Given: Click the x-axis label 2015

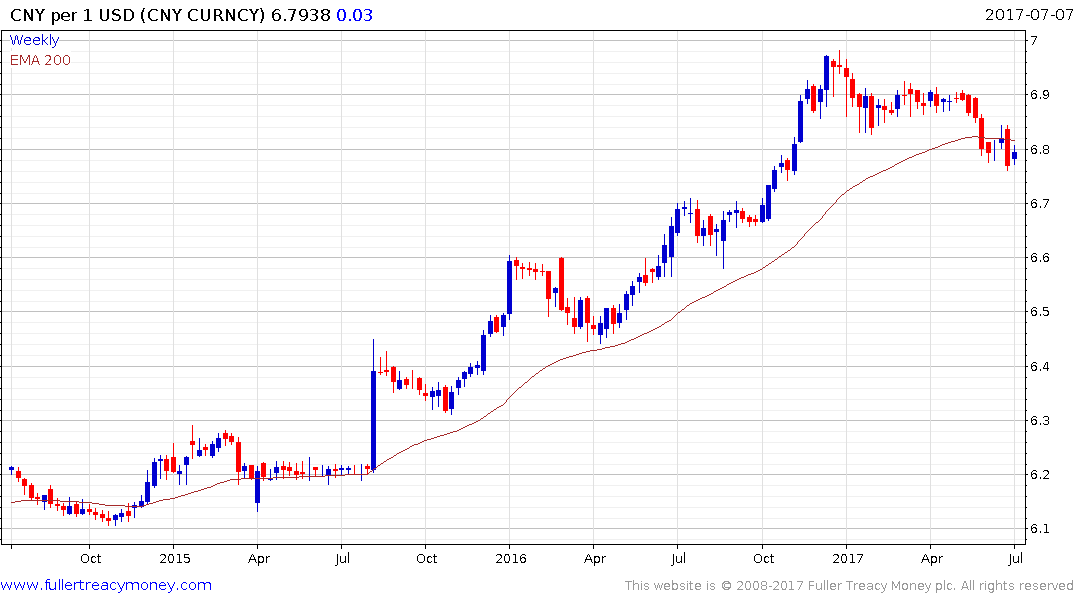Looking at the screenshot, I should [175, 558].
